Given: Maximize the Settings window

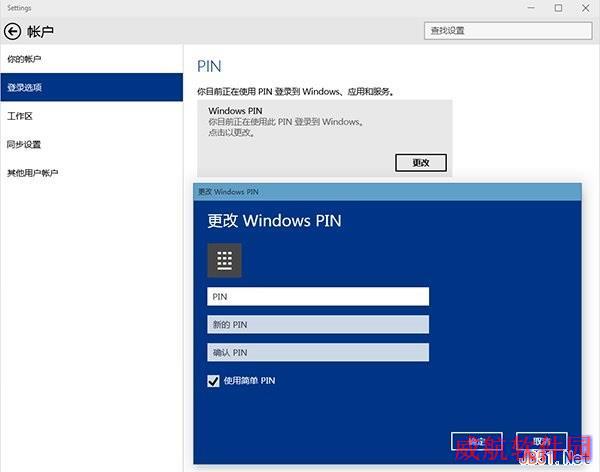Looking at the screenshot, I should click(x=558, y=8).
